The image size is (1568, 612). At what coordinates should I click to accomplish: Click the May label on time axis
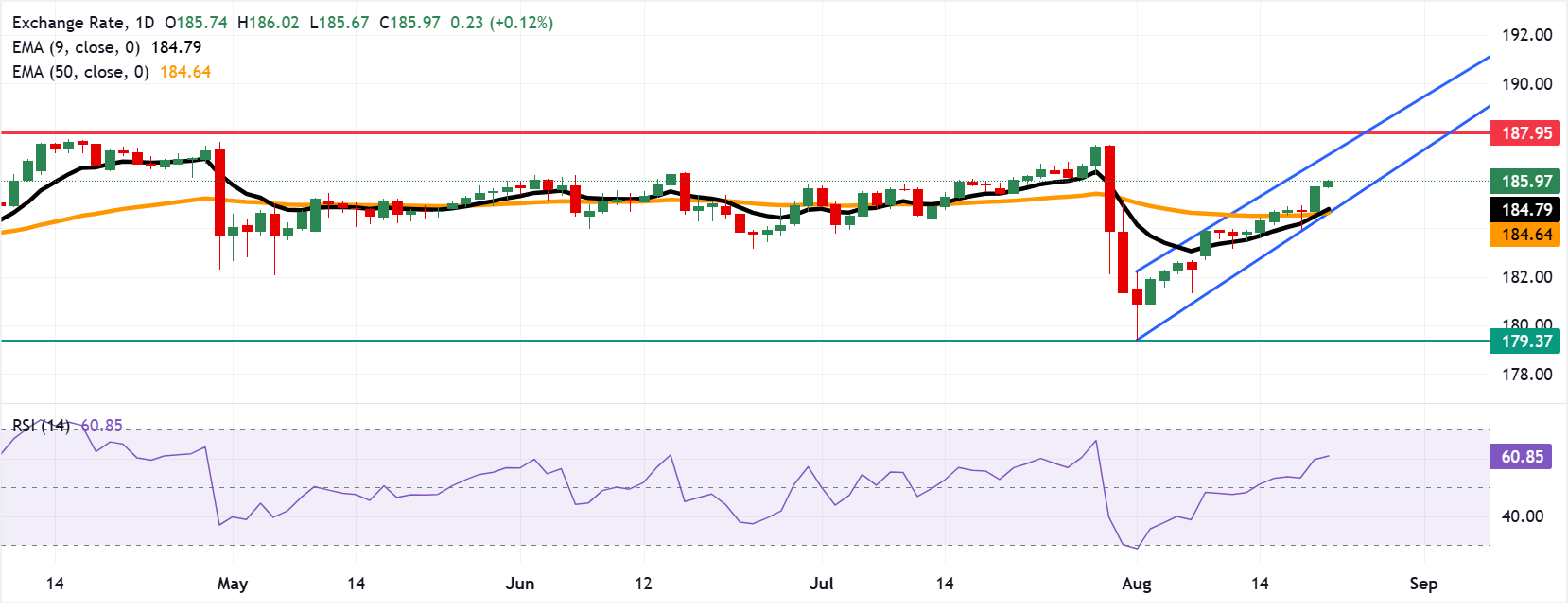(x=233, y=584)
